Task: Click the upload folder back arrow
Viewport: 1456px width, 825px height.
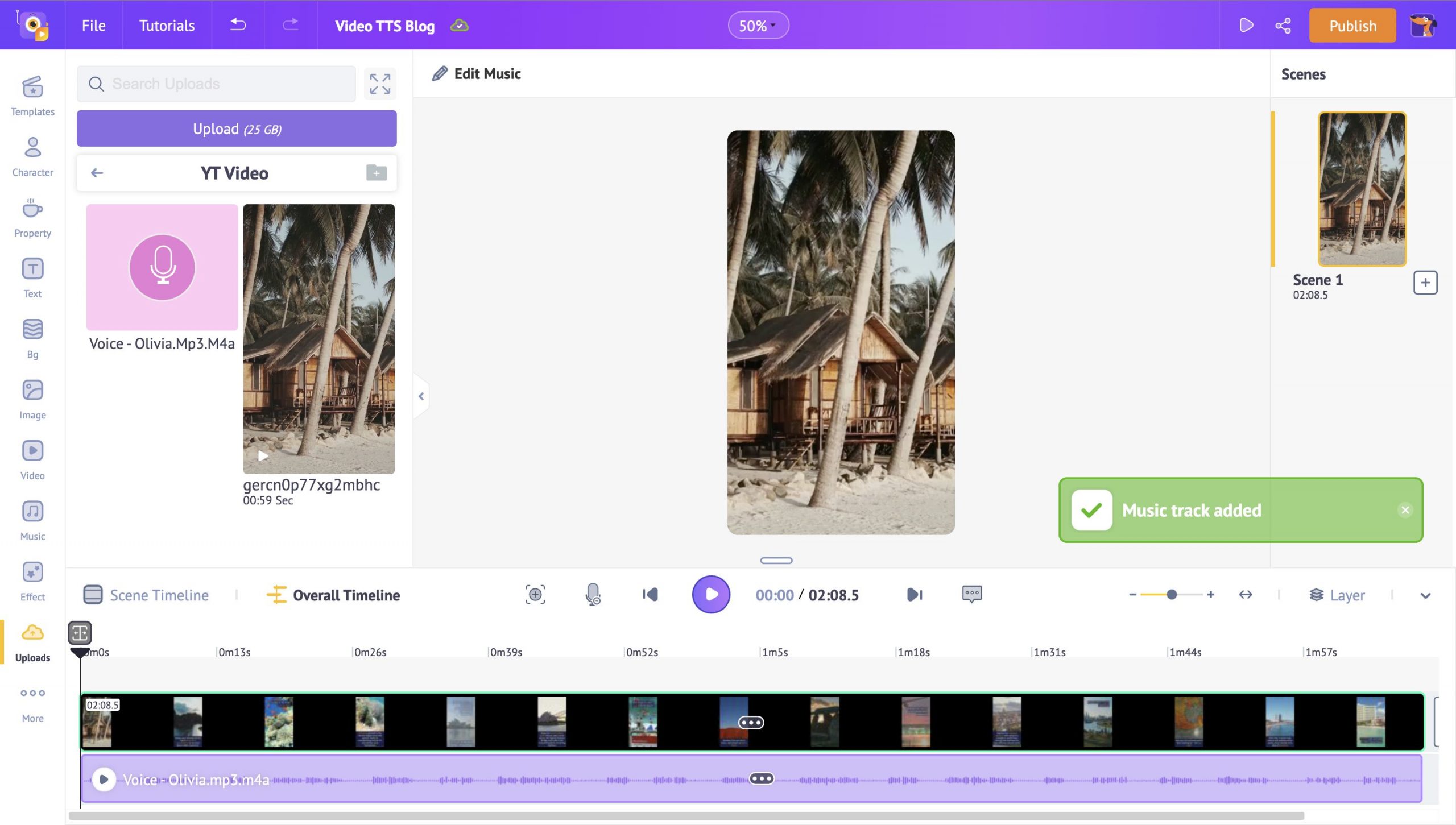Action: 97,173
